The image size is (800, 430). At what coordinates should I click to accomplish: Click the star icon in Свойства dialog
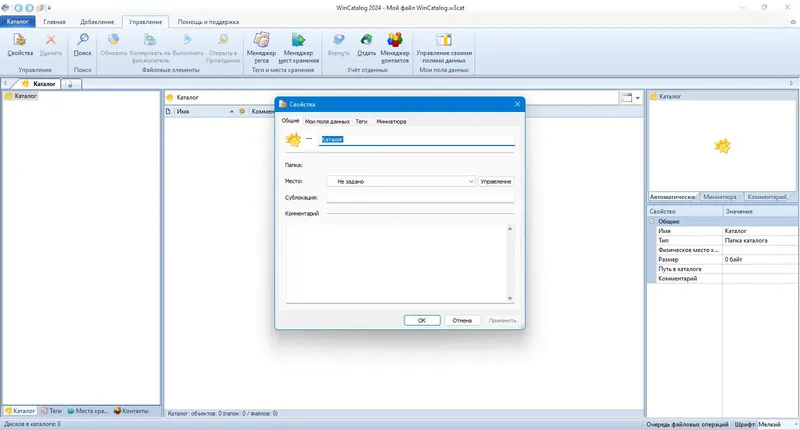pos(293,139)
